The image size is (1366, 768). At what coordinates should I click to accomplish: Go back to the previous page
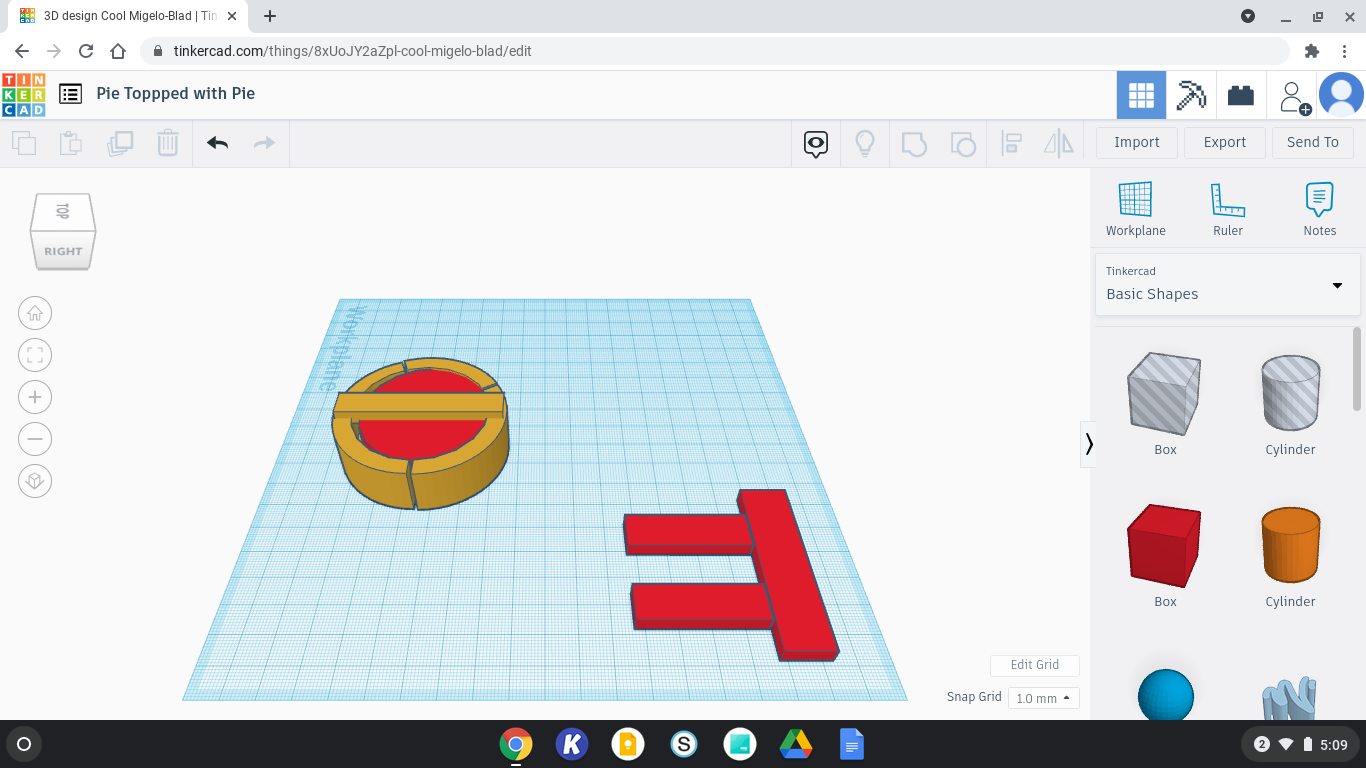point(22,51)
